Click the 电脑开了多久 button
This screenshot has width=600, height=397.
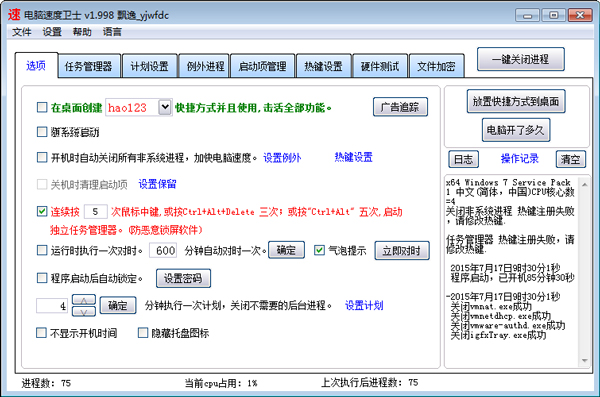[x=516, y=130]
